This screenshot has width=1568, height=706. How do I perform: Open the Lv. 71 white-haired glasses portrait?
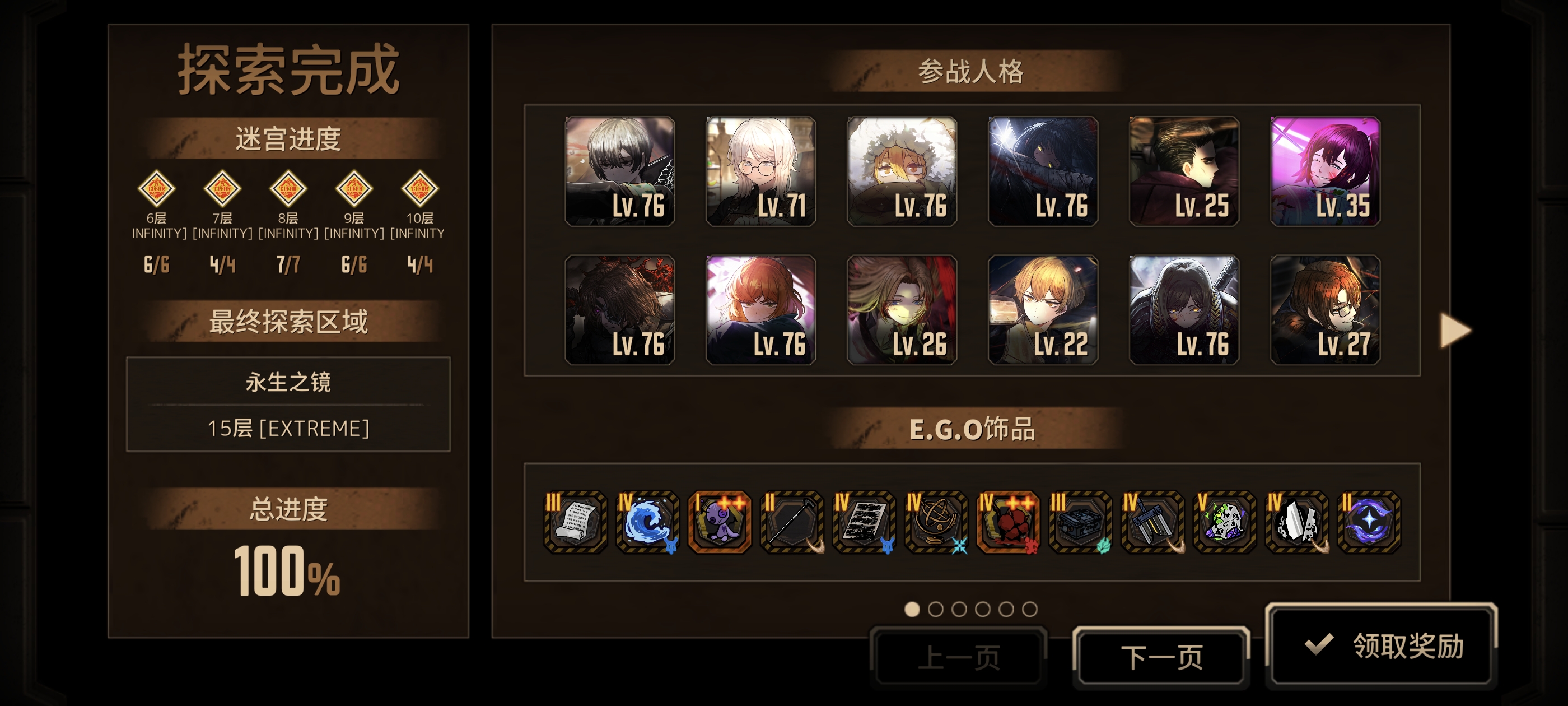(x=761, y=171)
